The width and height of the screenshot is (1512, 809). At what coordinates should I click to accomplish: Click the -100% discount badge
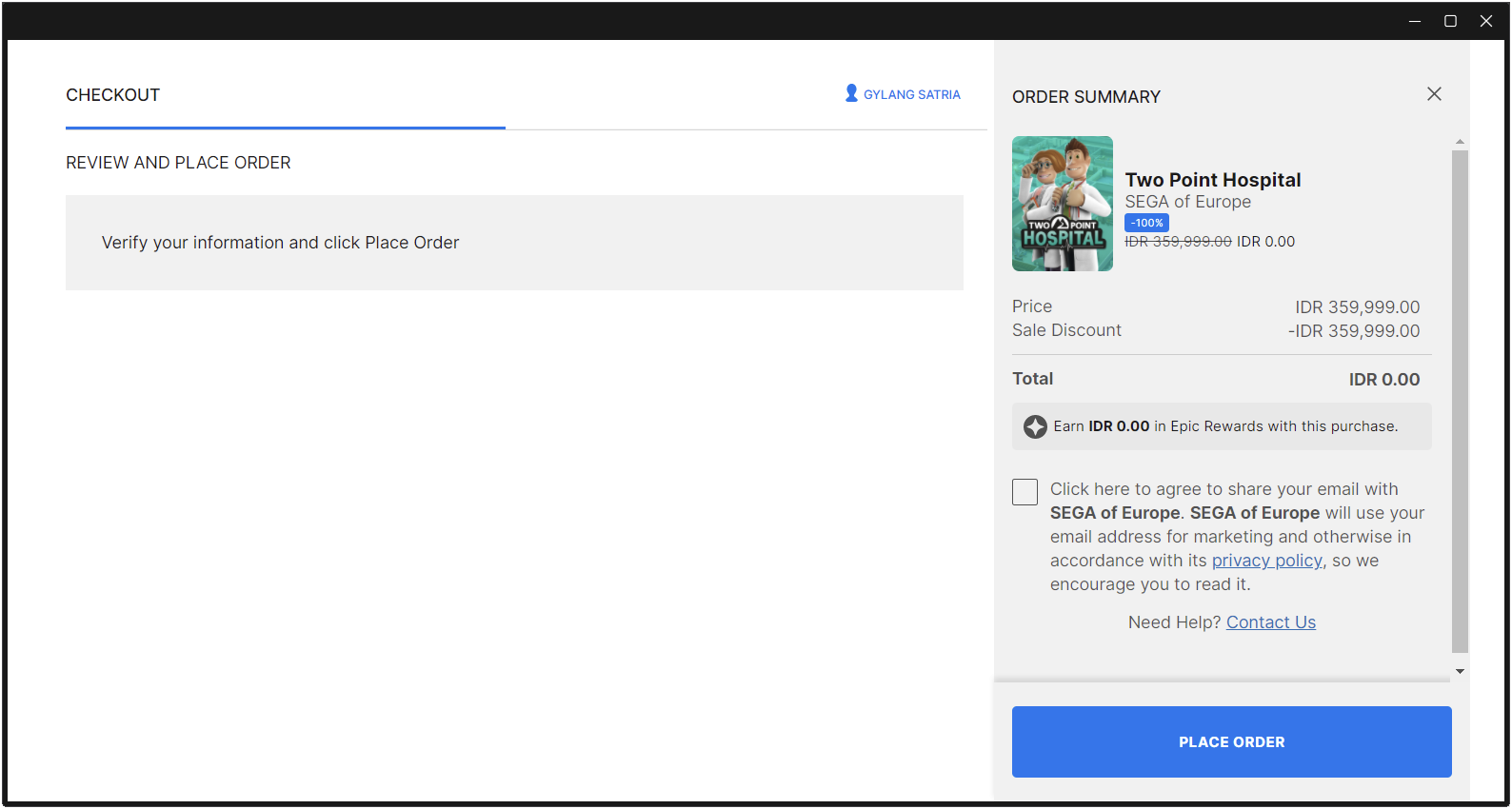coord(1146,223)
